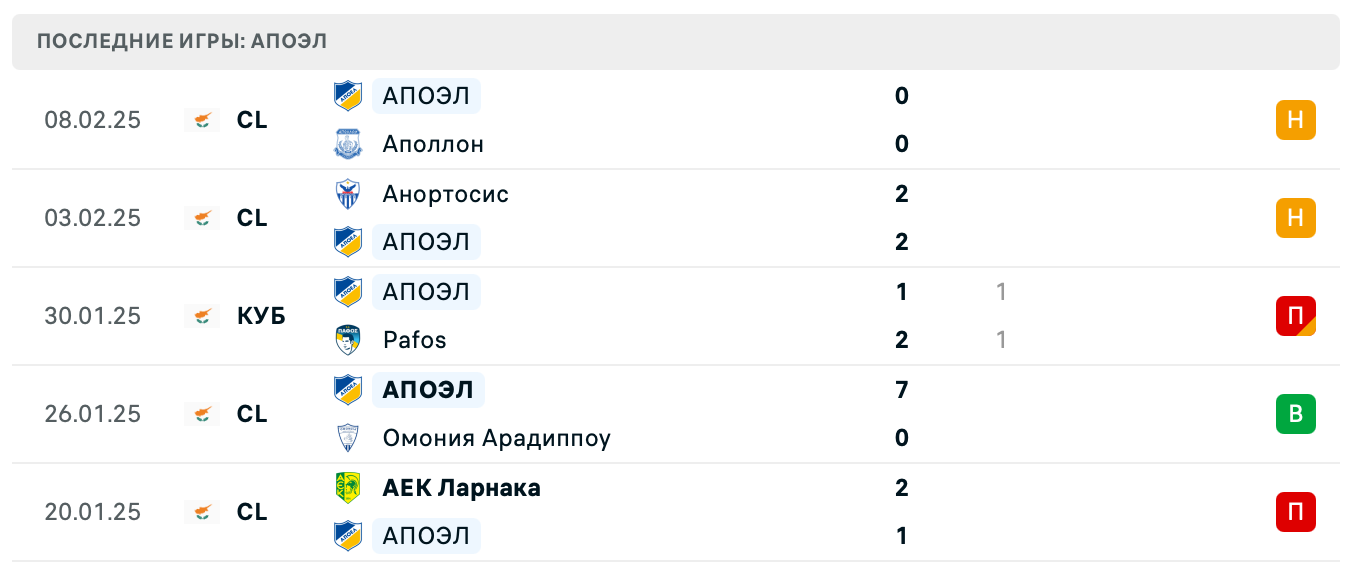This screenshot has height=586, width=1354.
Task: Click the Омония Арадиппоу club crest
Action: point(347,438)
